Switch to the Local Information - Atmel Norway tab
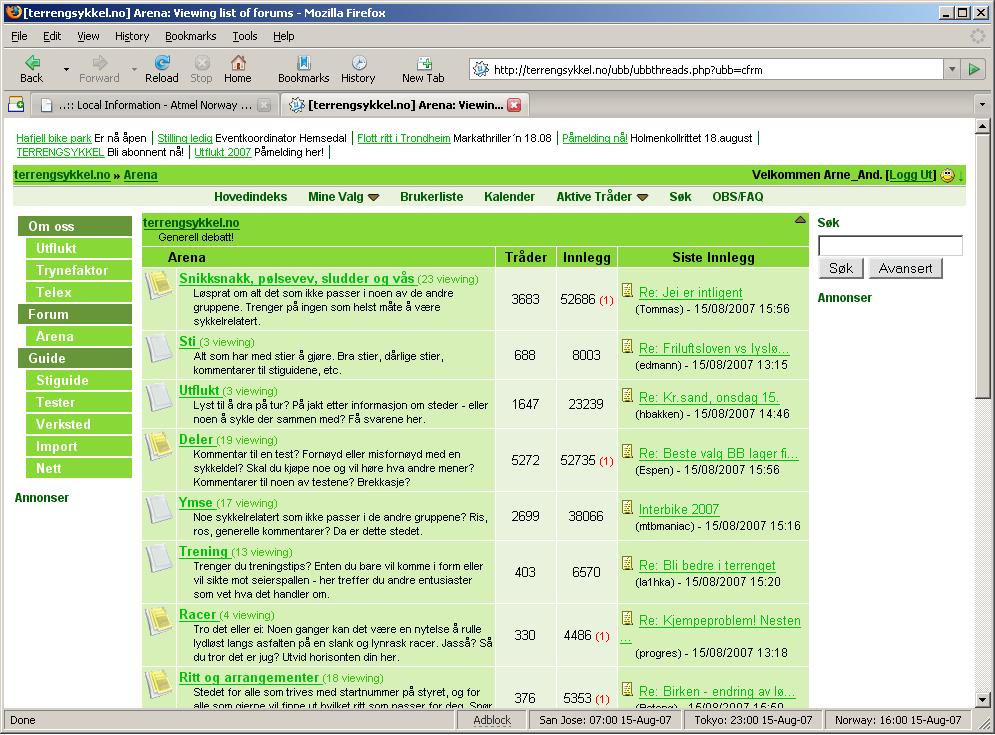Viewport: 995px width, 735px height. click(155, 105)
